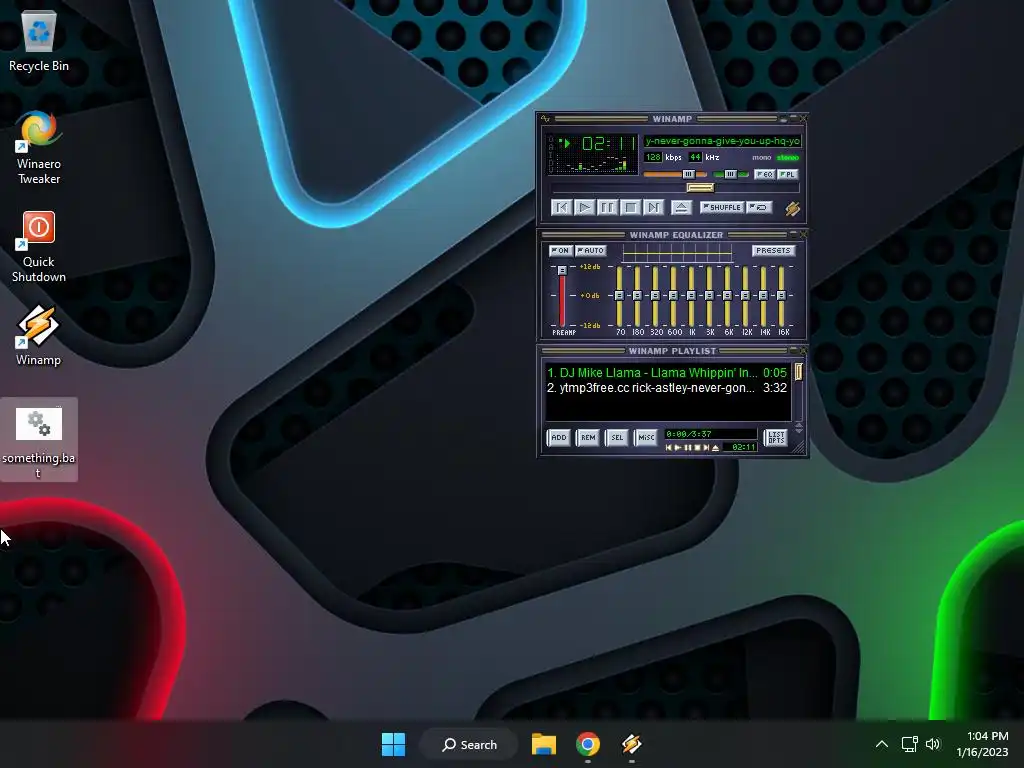Click mini Play button in playlist window
Screen dimensions: 1024x768
pyautogui.click(x=678, y=448)
